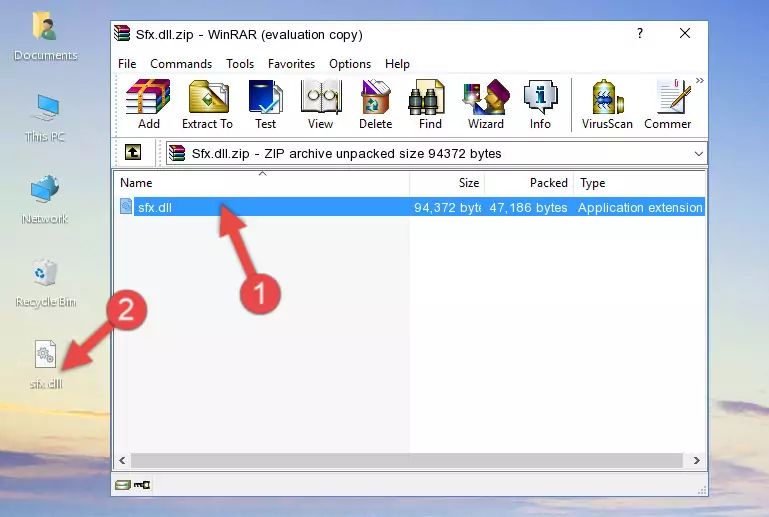Open the File menu

point(127,64)
